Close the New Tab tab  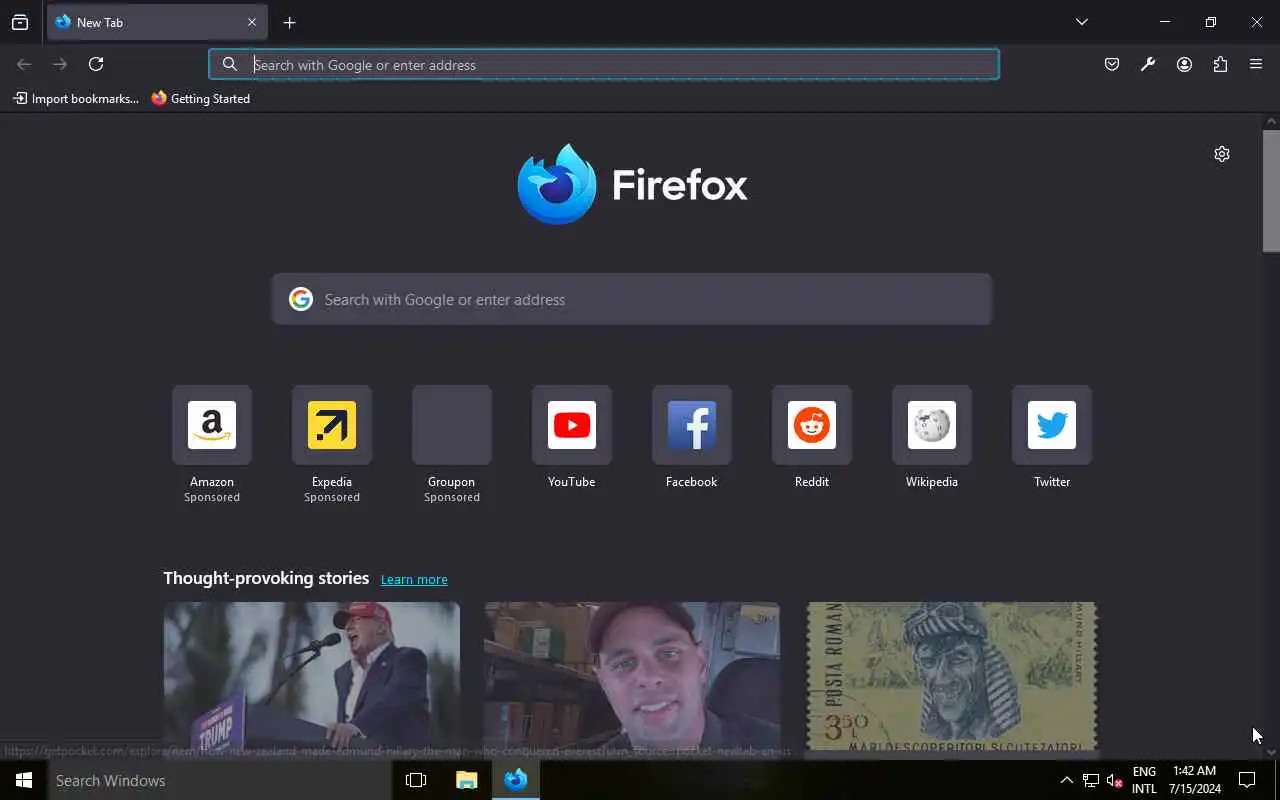tap(252, 22)
